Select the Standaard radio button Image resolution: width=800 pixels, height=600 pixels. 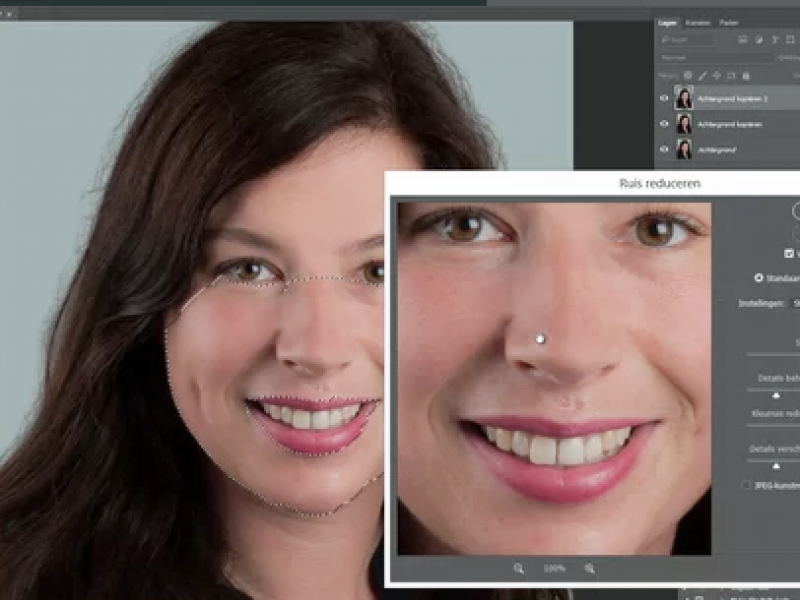759,278
